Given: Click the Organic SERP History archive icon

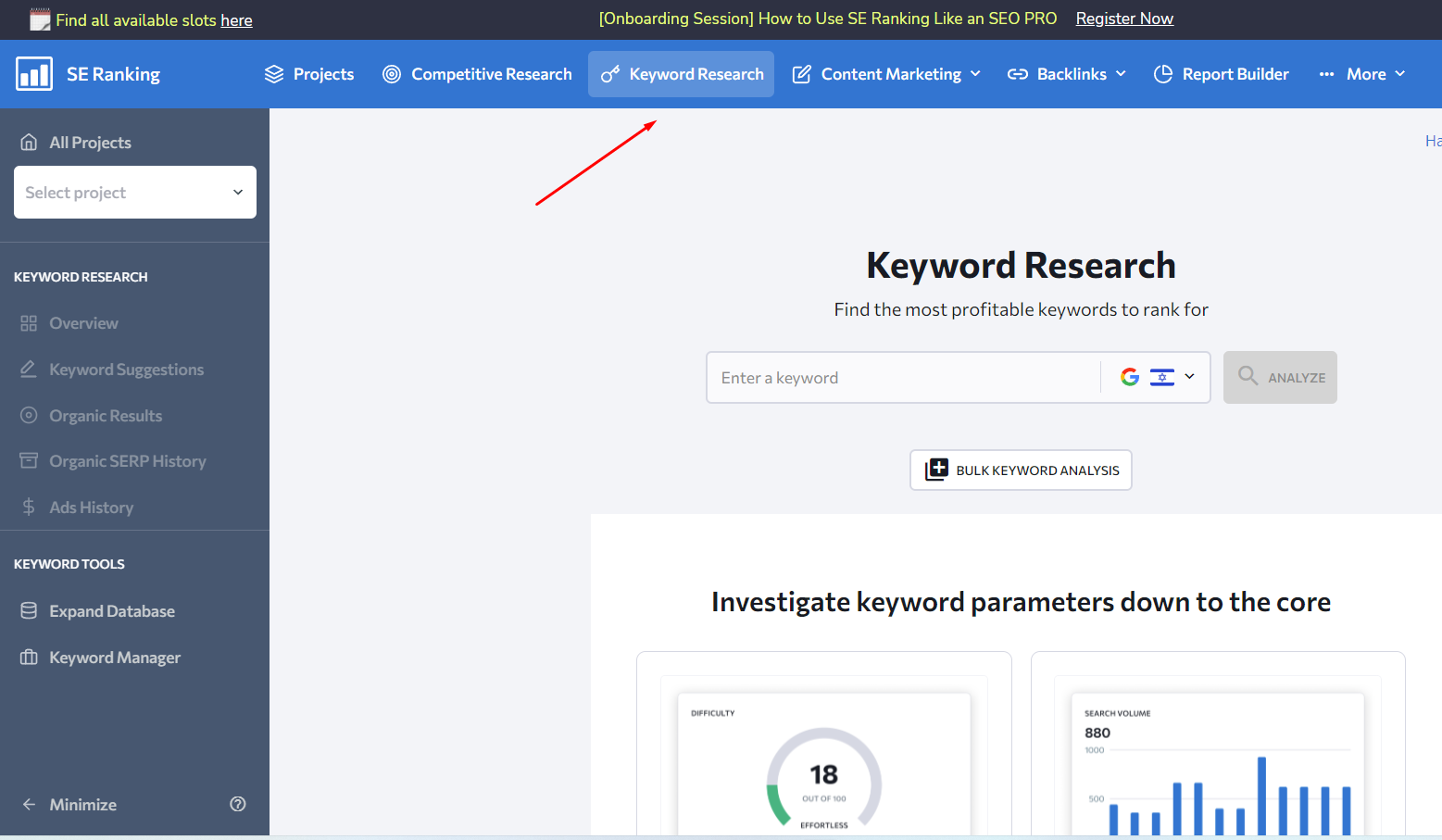Looking at the screenshot, I should click(29, 460).
